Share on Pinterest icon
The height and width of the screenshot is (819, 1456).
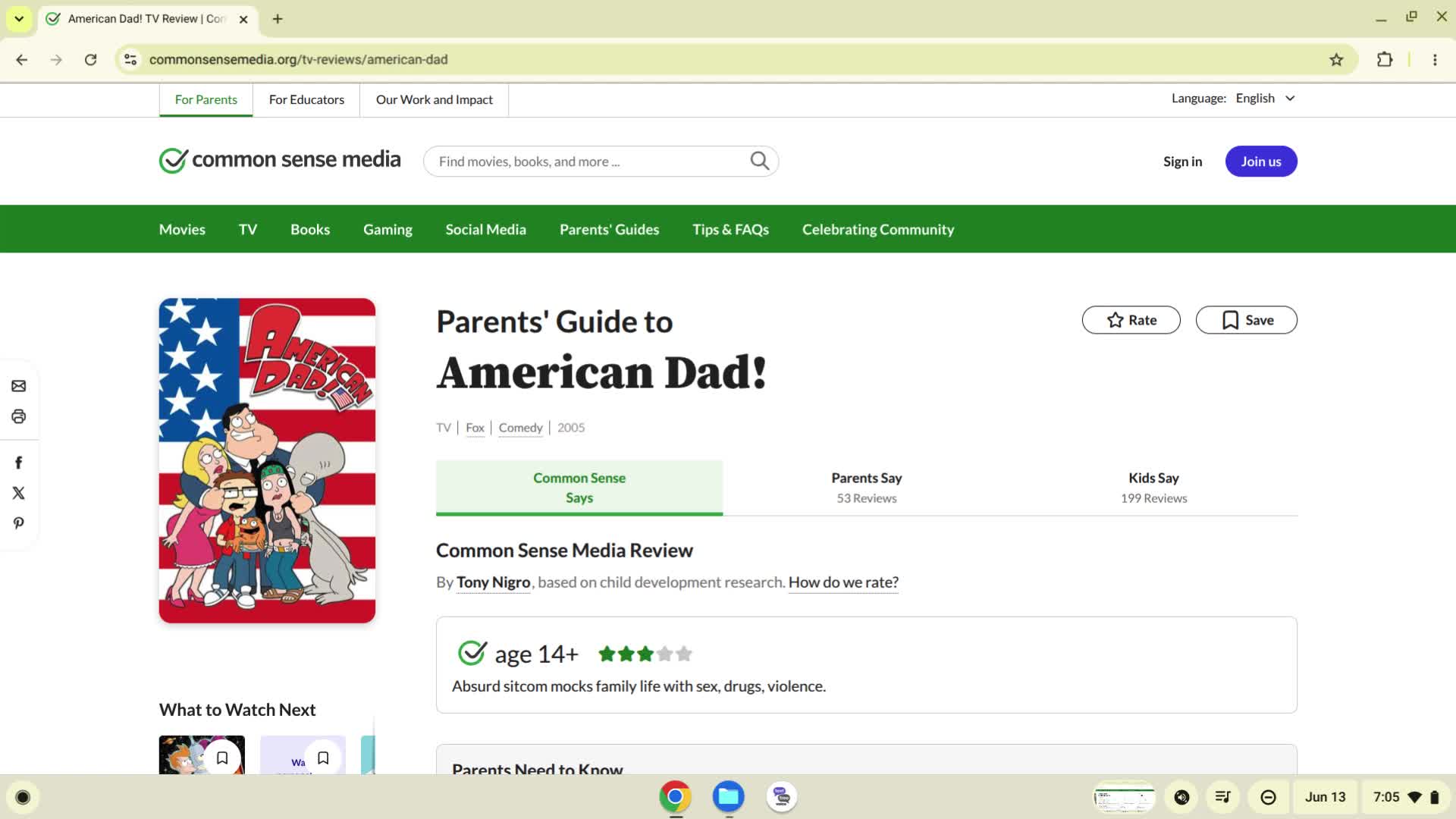coord(19,523)
